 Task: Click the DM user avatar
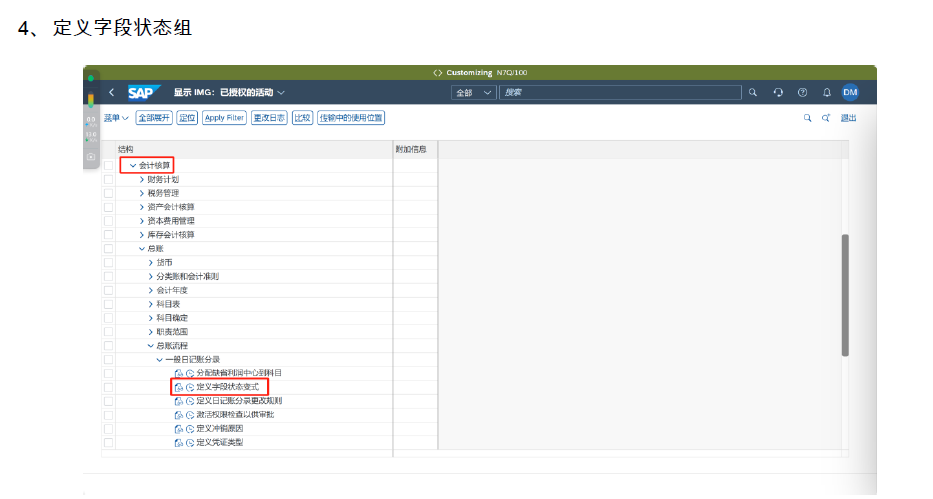coord(850,92)
